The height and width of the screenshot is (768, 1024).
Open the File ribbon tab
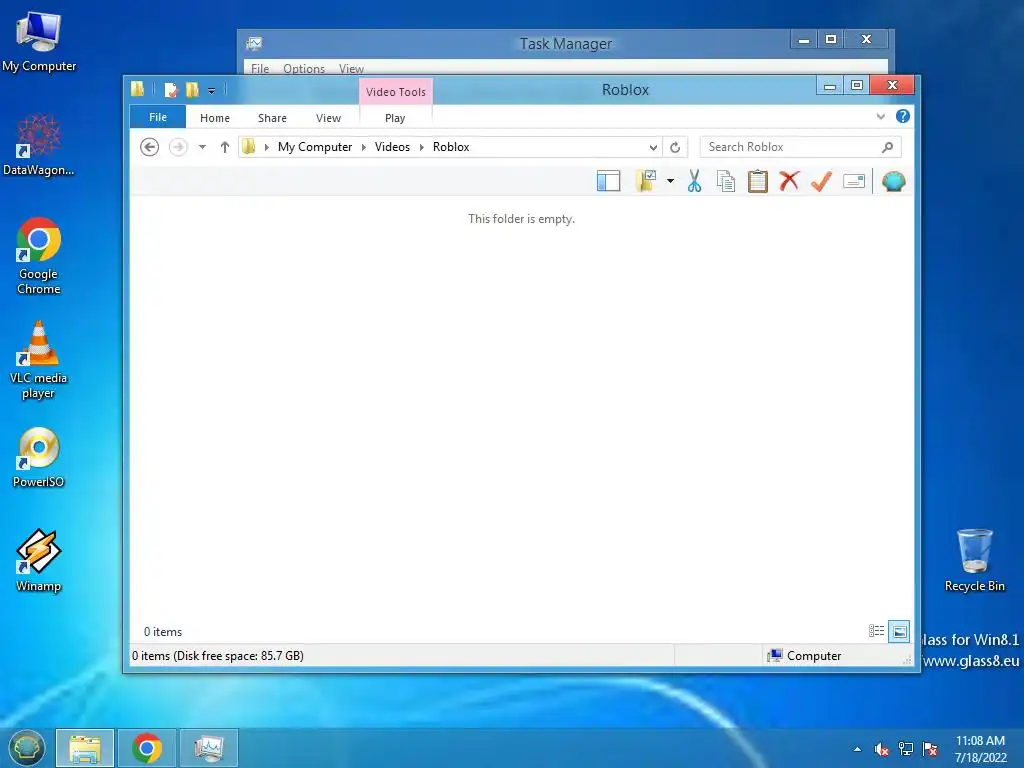(158, 117)
